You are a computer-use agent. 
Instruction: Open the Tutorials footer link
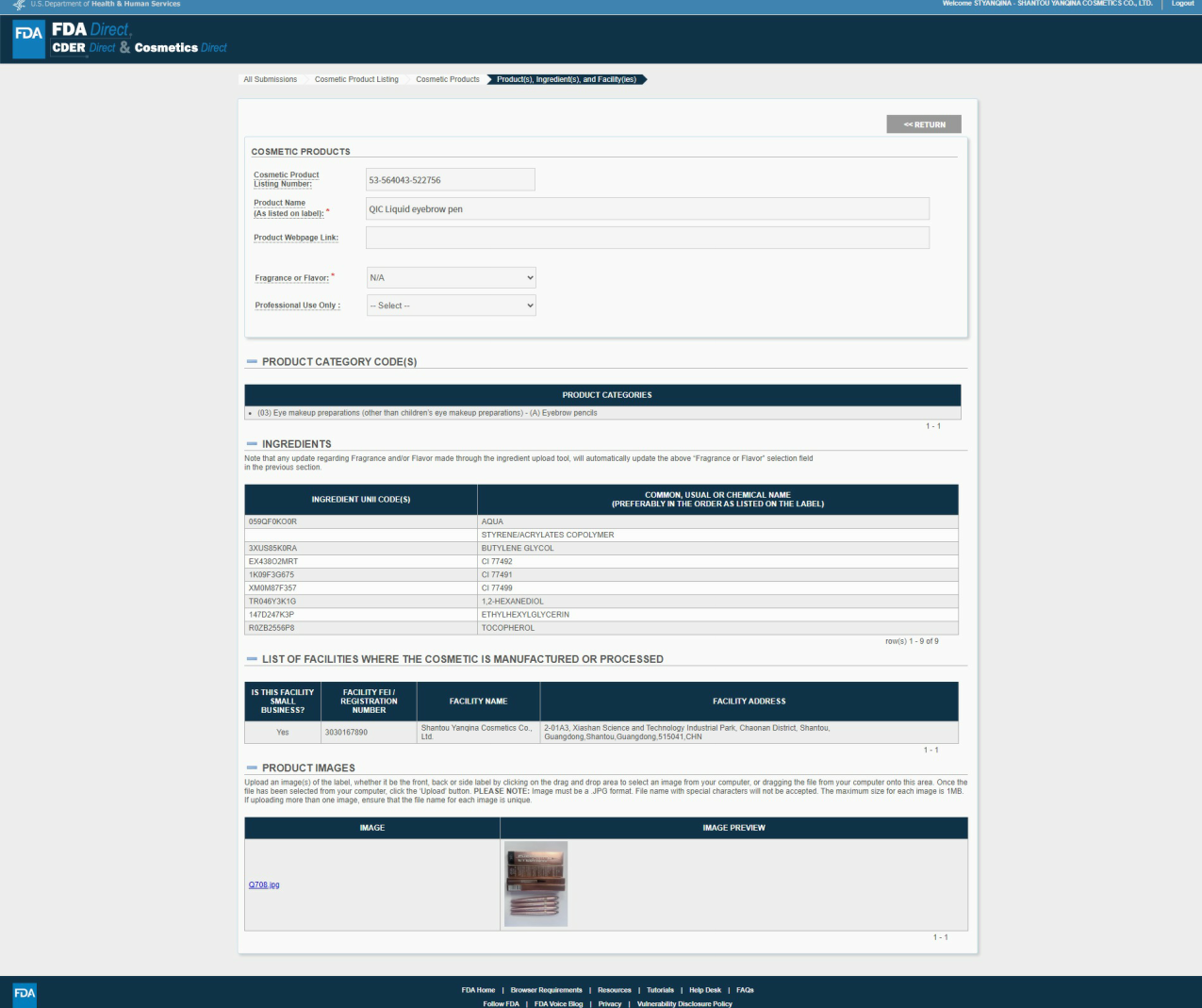point(660,990)
